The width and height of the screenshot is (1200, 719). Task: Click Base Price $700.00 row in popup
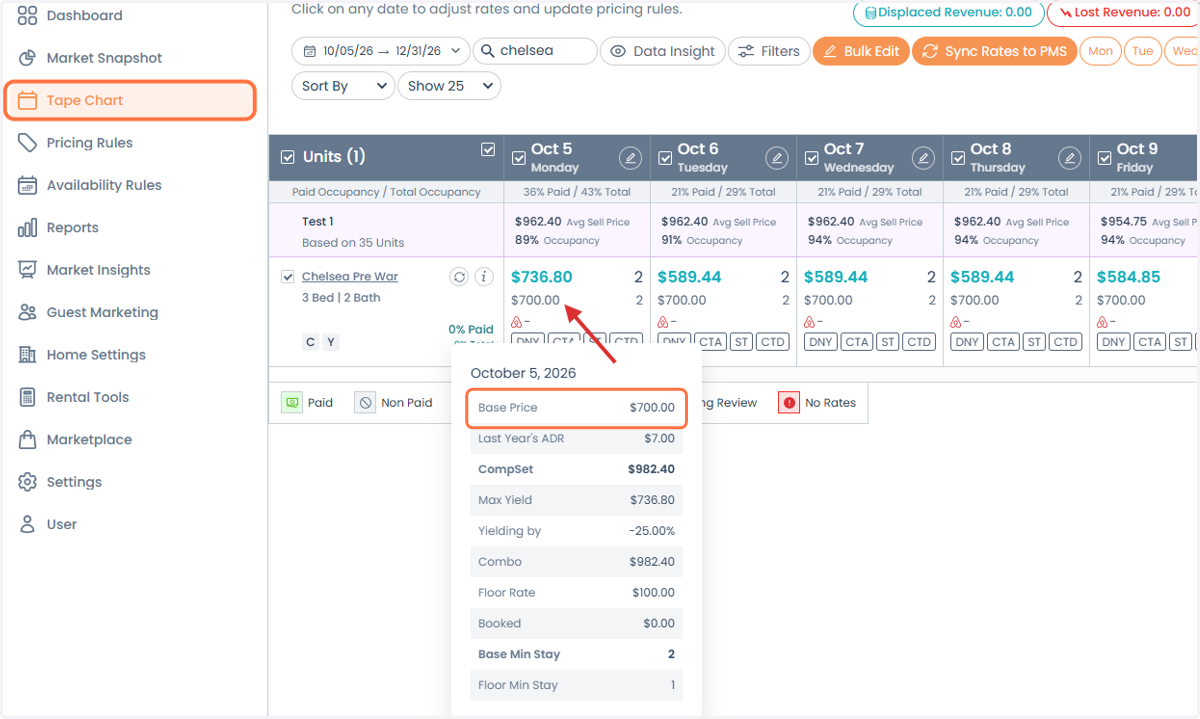click(576, 408)
